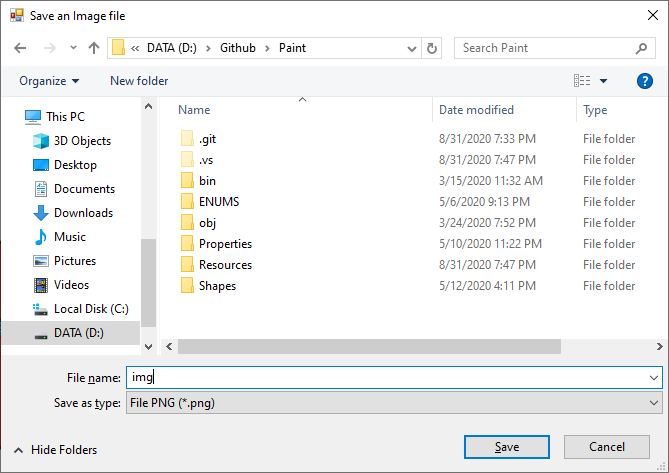Select the Music library in sidebar
The width and height of the screenshot is (669, 473).
(59, 237)
